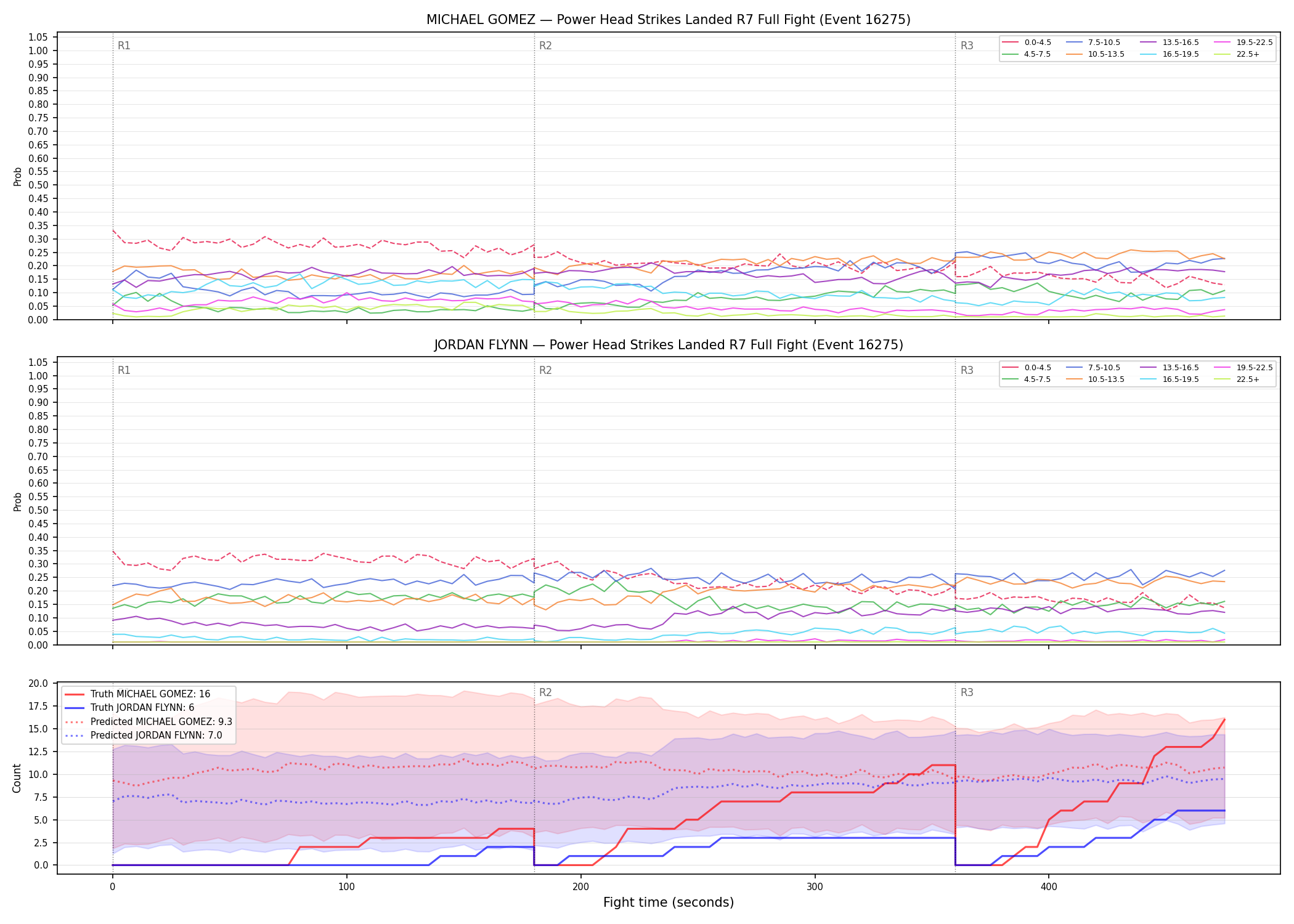Click the 'Prob' label of the Flynn chart
Image resolution: width=1294 pixels, height=924 pixels.
coord(17,501)
